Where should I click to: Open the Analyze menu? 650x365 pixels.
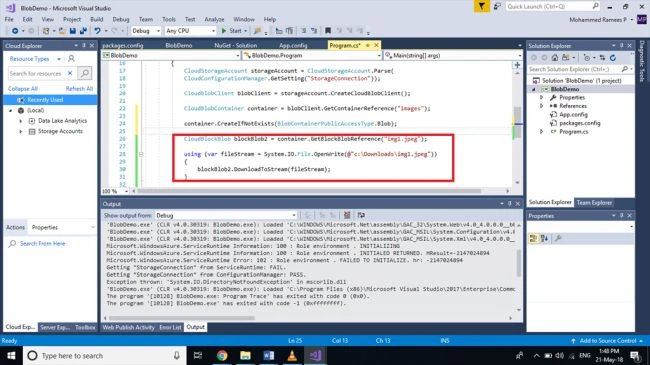pos(214,19)
